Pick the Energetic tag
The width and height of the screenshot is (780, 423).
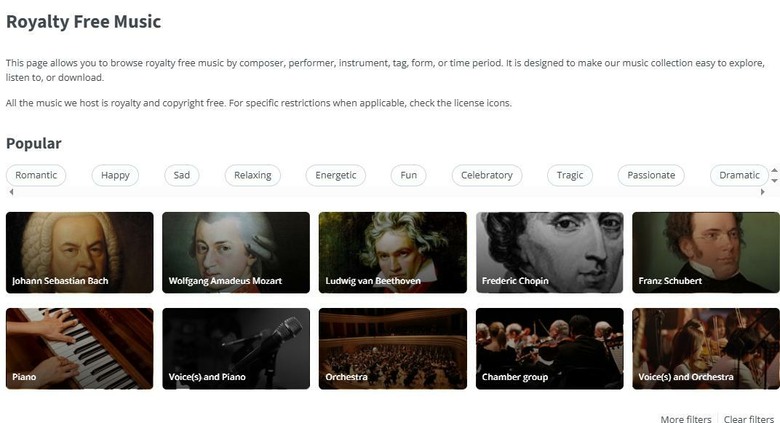[336, 175]
